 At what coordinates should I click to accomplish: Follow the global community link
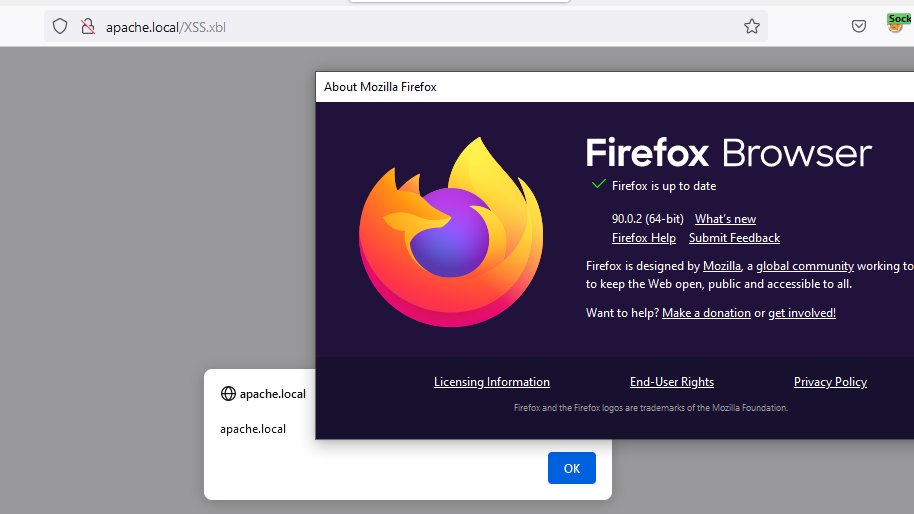tap(805, 266)
